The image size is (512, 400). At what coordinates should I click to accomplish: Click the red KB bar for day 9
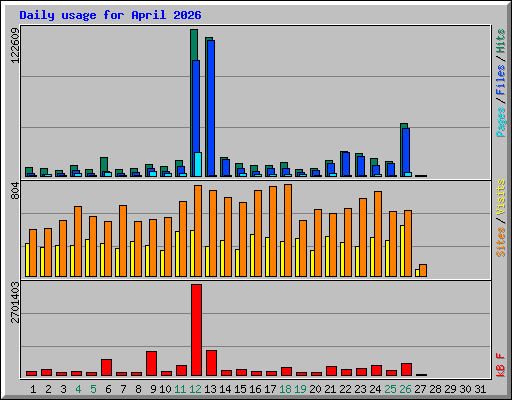[x=151, y=363]
